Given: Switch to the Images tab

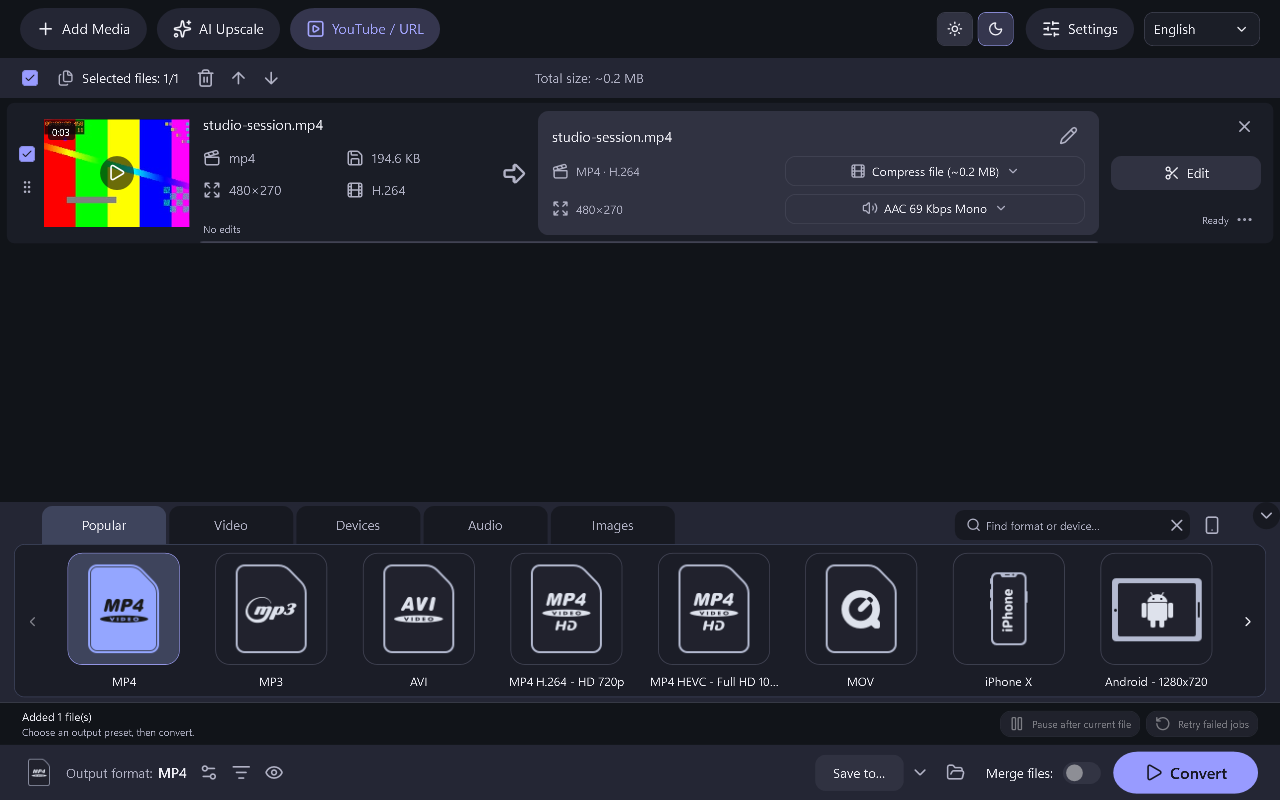Looking at the screenshot, I should pyautogui.click(x=613, y=525).
